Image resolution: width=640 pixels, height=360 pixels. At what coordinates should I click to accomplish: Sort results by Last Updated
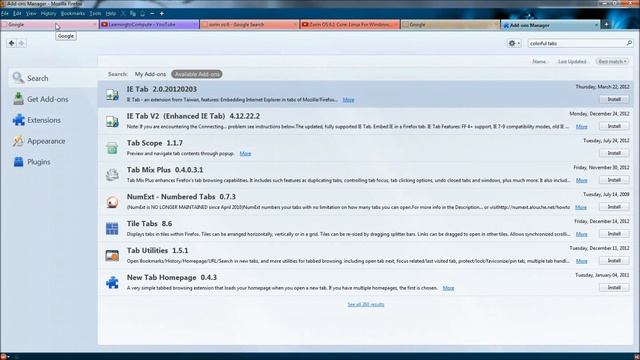point(572,62)
